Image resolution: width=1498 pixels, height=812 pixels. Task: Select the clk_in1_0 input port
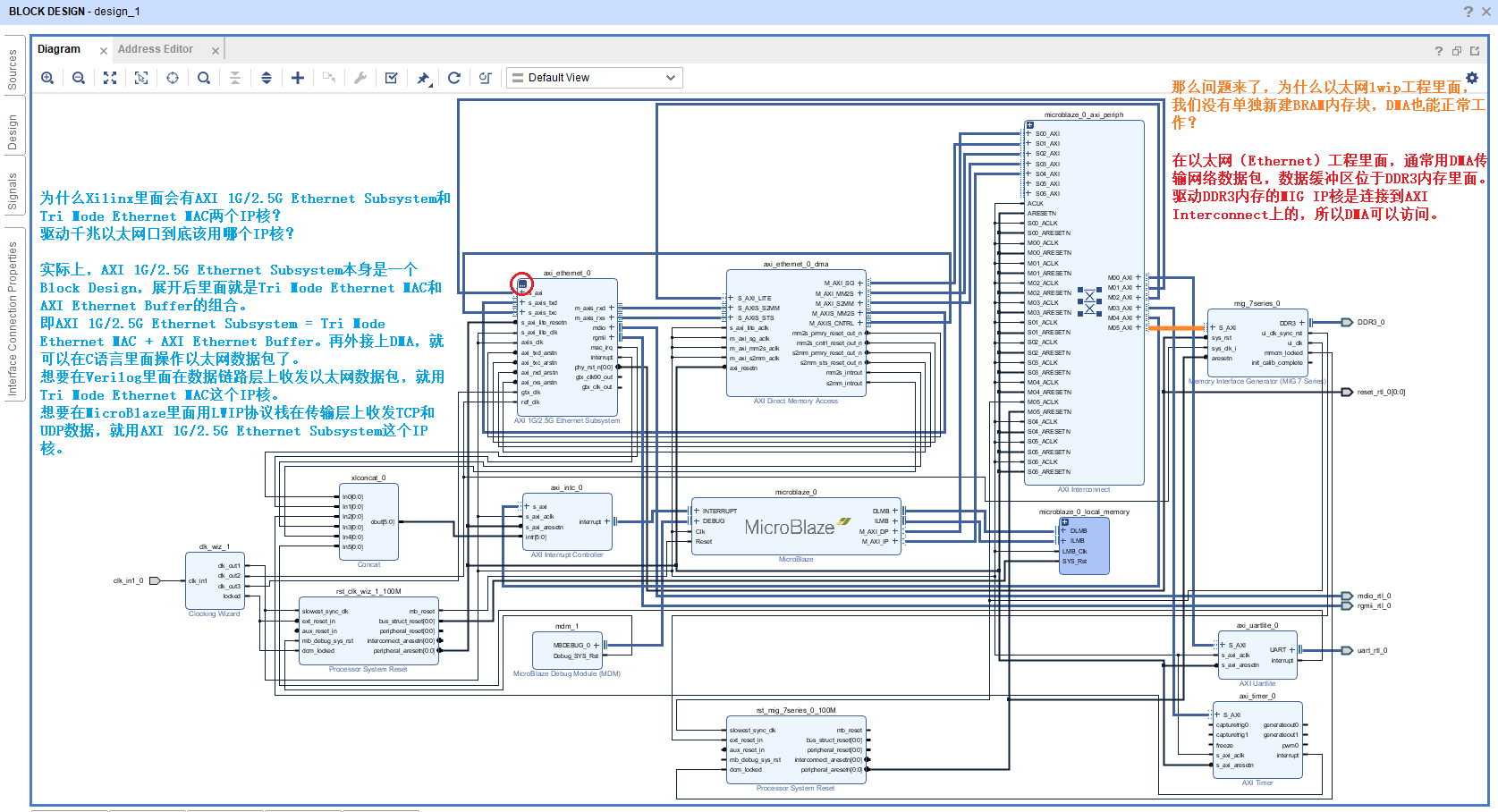tap(157, 579)
